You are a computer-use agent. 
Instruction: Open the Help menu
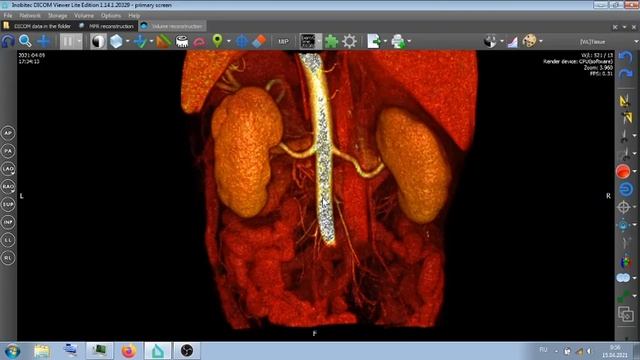[134, 16]
